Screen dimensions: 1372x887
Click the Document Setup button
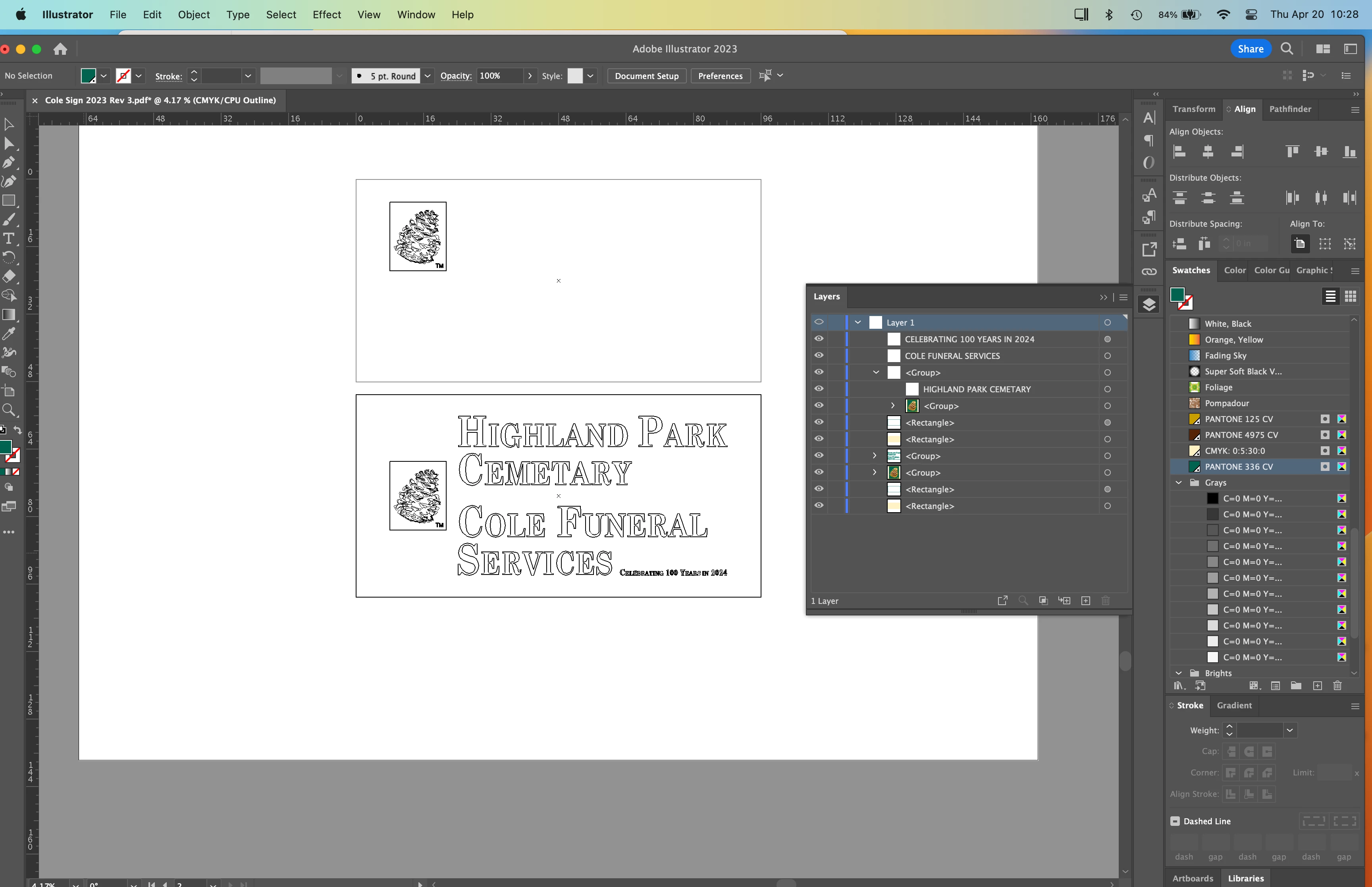click(x=647, y=76)
